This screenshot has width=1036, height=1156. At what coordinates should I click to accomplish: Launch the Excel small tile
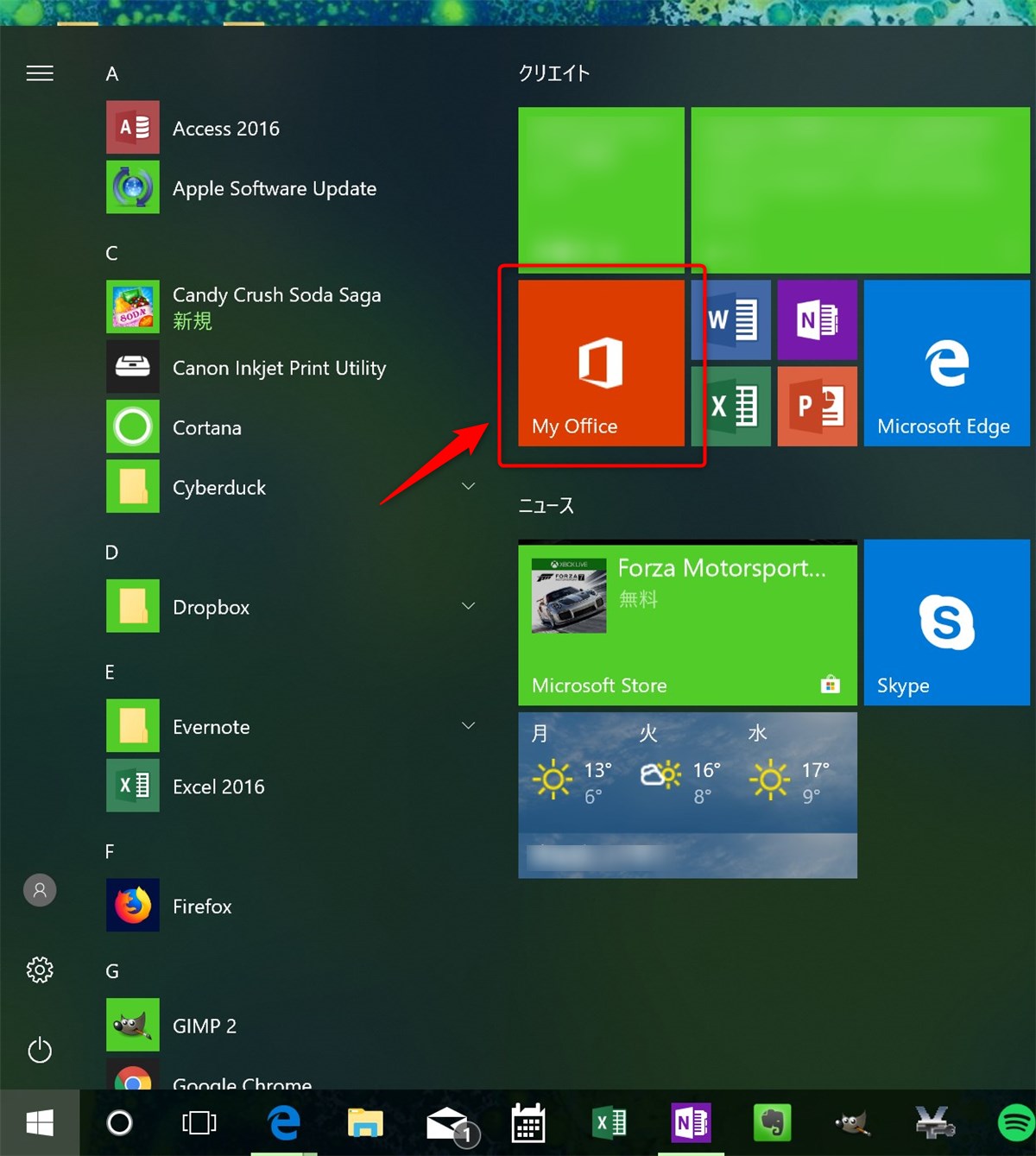click(730, 406)
